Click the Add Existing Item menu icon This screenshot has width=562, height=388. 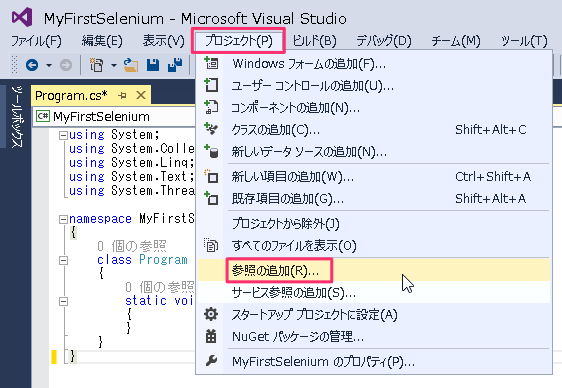pos(211,198)
